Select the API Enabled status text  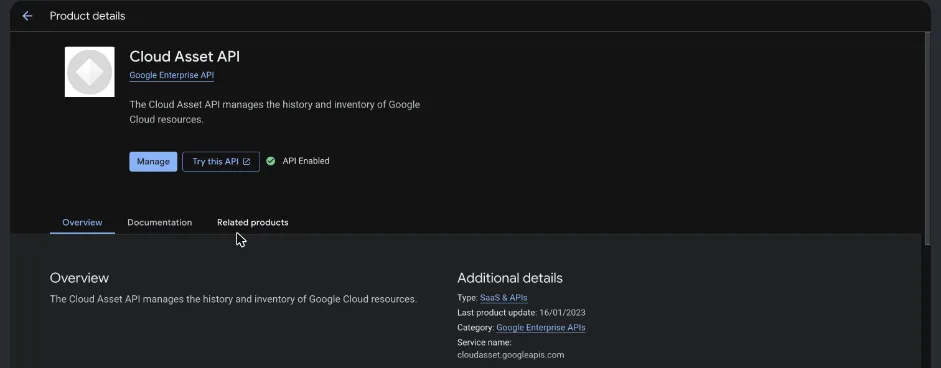click(x=306, y=161)
